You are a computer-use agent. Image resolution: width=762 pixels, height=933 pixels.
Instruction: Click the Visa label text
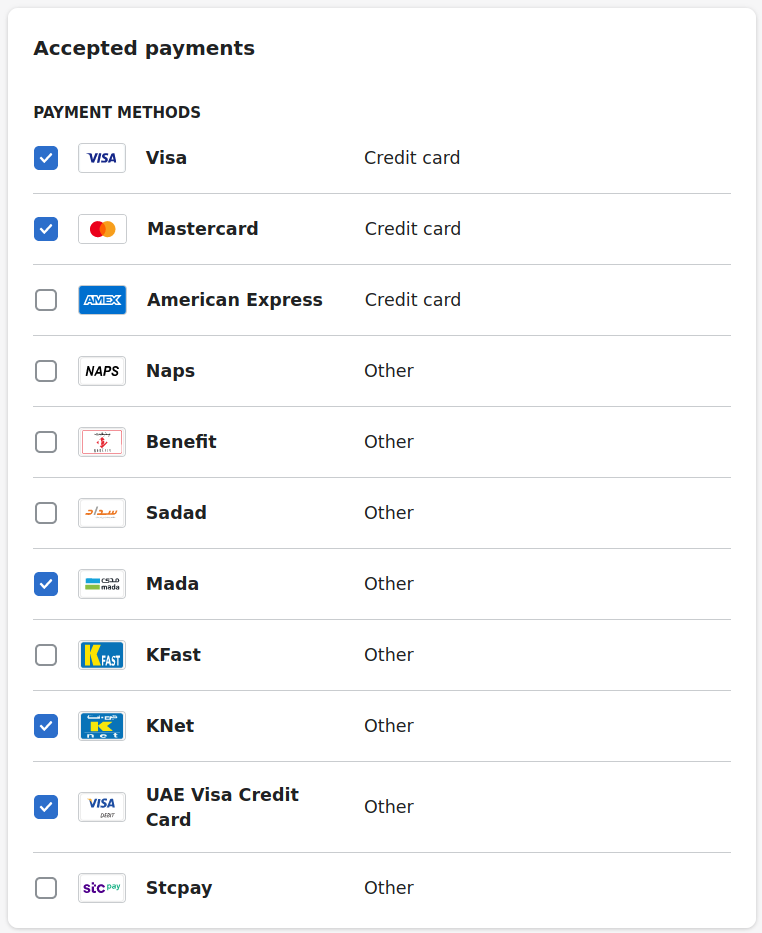click(167, 158)
